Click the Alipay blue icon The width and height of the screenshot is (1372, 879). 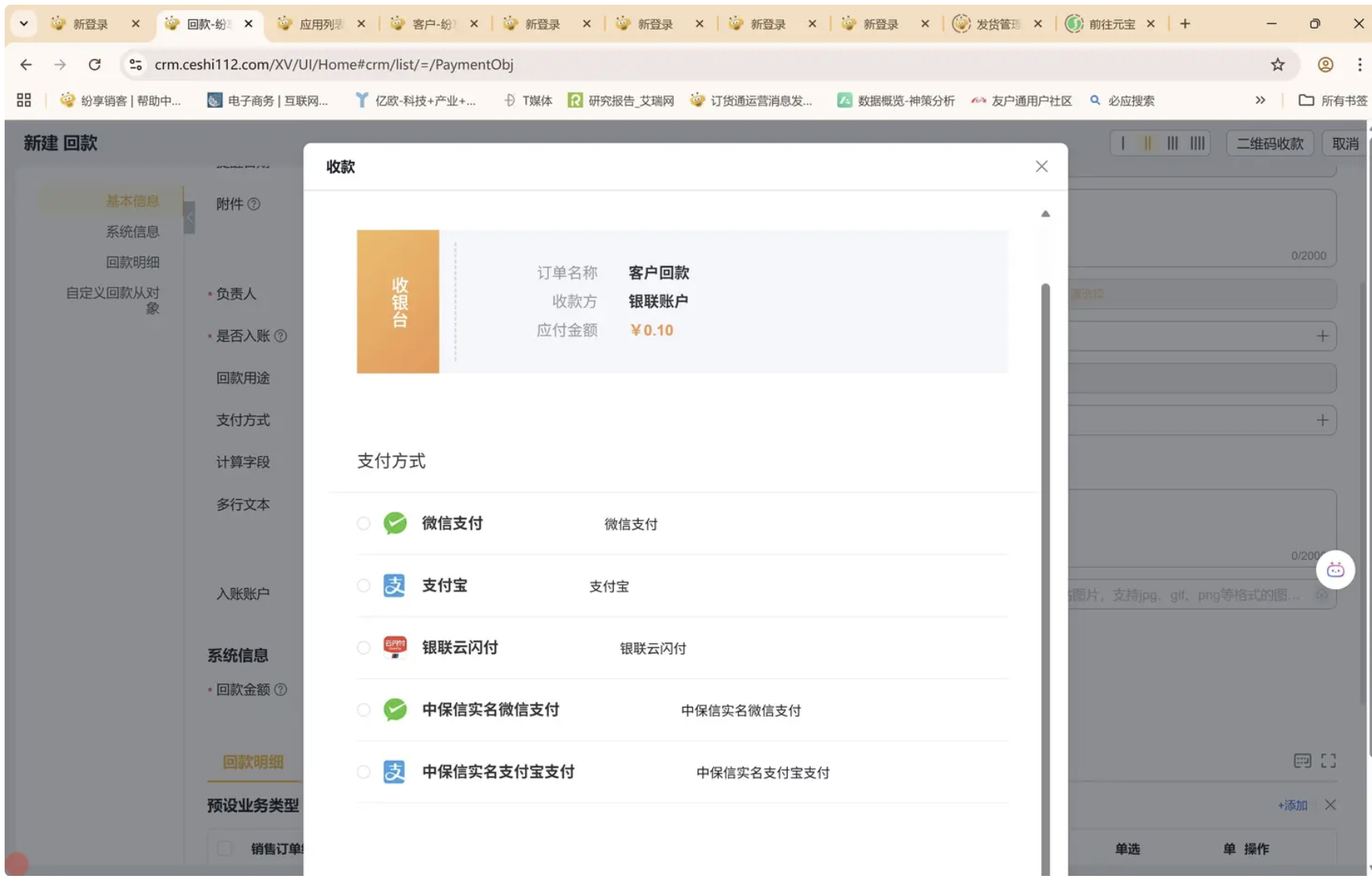pos(394,586)
